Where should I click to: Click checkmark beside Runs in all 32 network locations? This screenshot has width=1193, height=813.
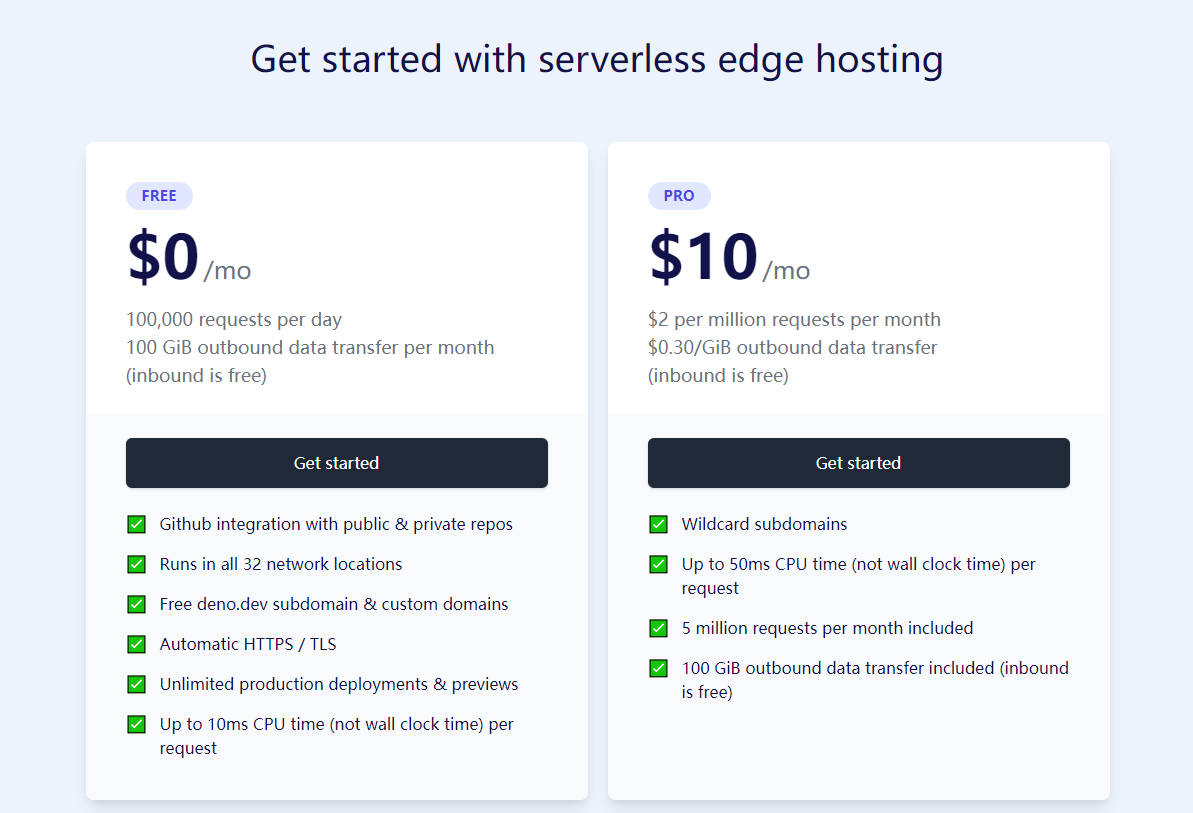tap(137, 564)
